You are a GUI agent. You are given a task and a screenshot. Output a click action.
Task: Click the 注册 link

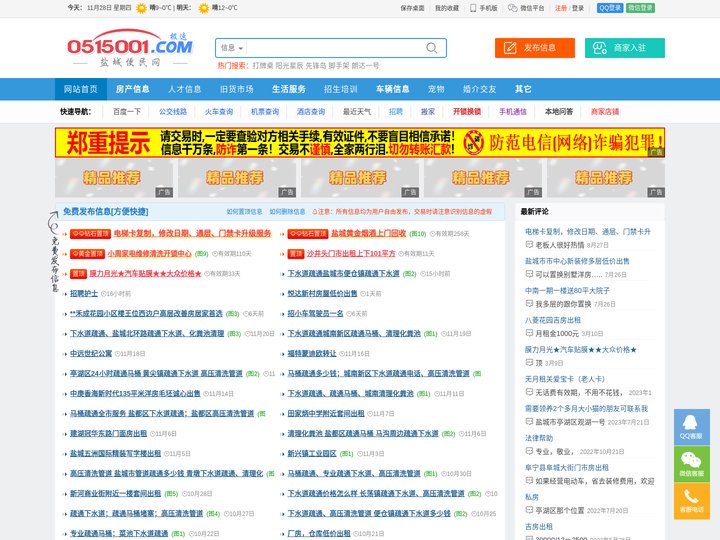pyautogui.click(x=561, y=8)
